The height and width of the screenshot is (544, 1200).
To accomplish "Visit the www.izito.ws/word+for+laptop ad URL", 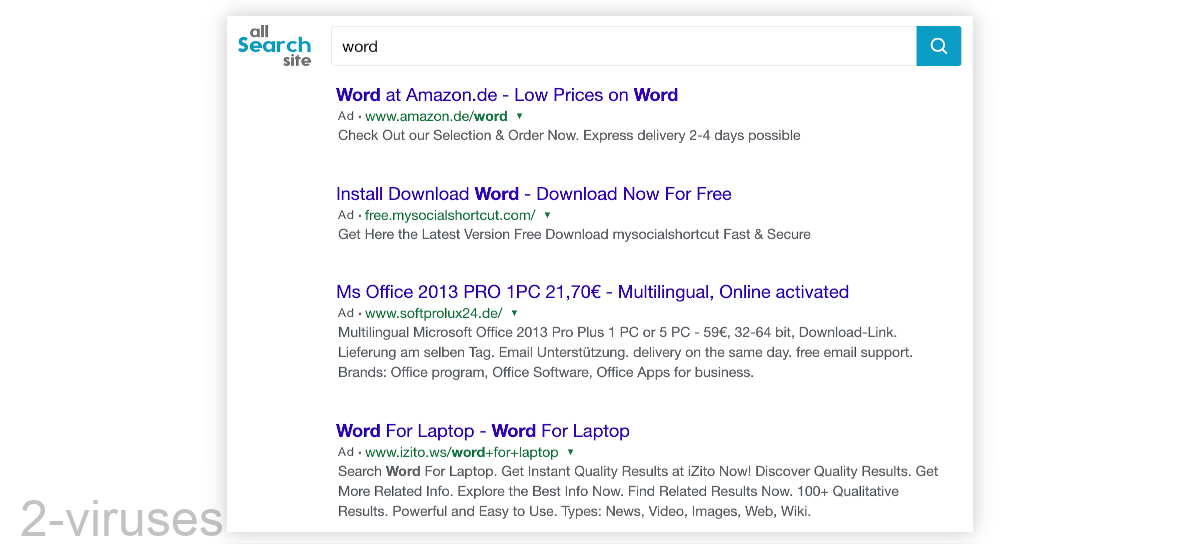I will pyautogui.click(x=462, y=452).
